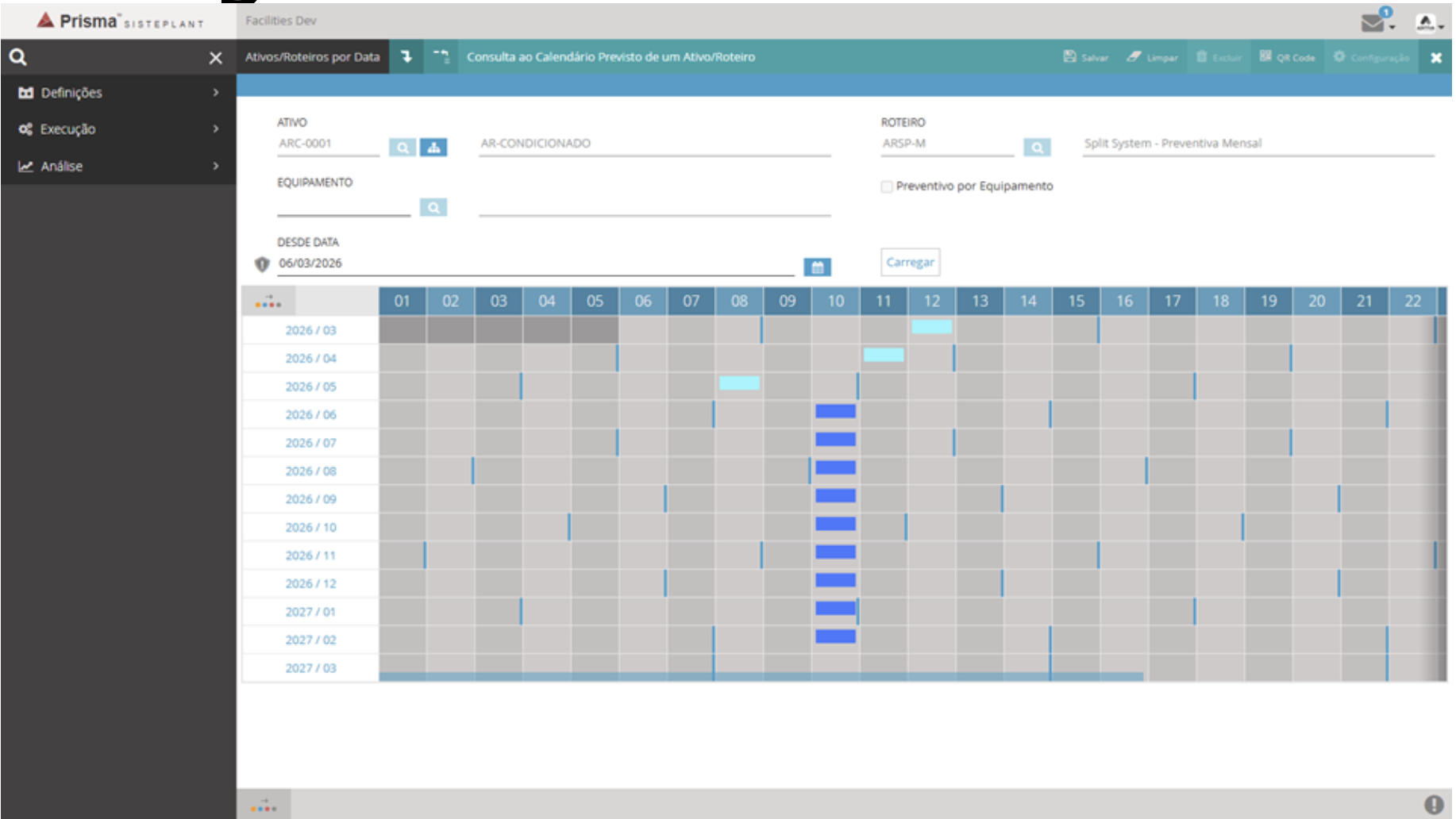Click the Carregar button

coord(910,262)
